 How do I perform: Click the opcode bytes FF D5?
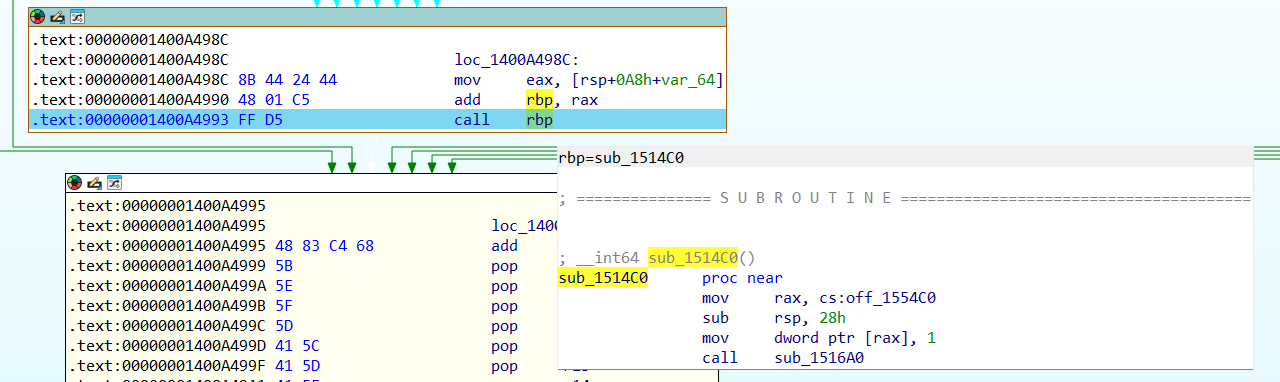(261, 120)
